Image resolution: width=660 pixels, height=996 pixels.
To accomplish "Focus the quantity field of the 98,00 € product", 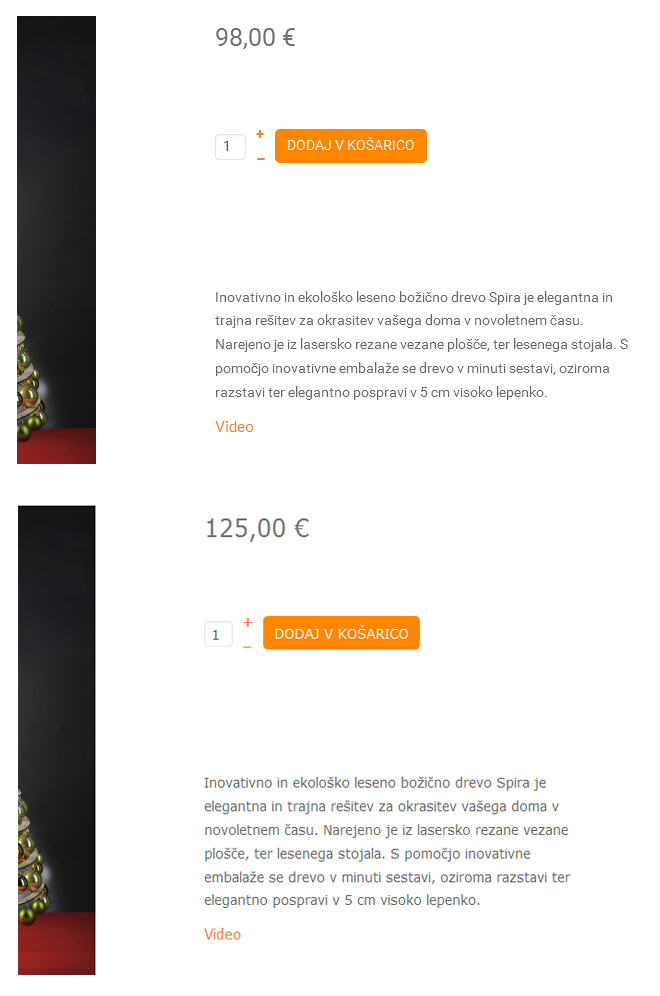I will (x=231, y=147).
